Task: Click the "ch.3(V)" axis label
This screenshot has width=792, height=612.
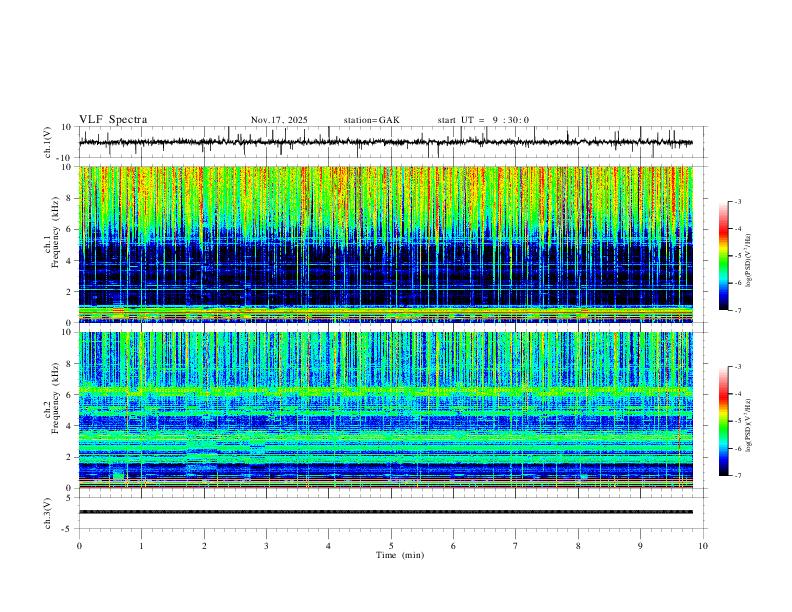Action: (48, 513)
